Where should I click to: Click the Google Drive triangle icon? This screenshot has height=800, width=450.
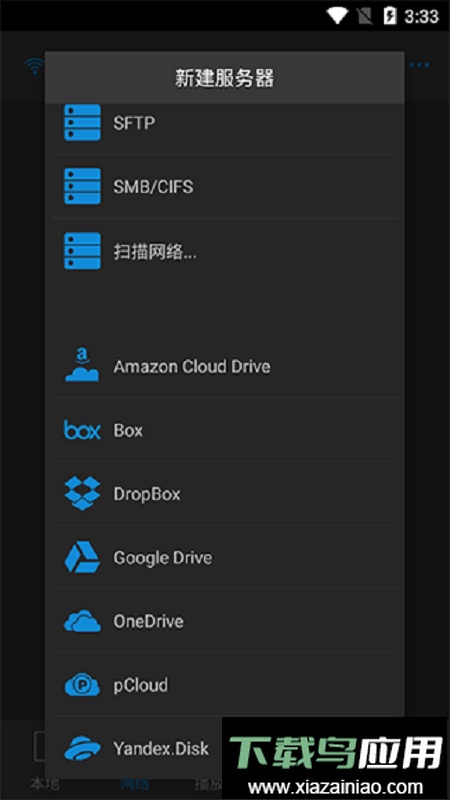pos(82,558)
